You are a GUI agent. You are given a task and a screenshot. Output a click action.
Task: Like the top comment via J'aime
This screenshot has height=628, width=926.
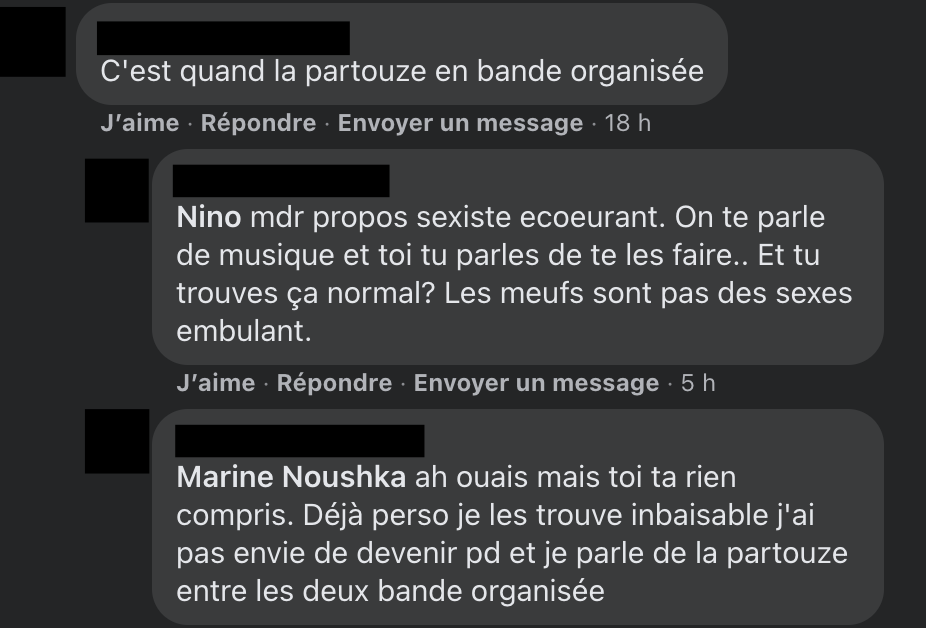click(x=139, y=123)
